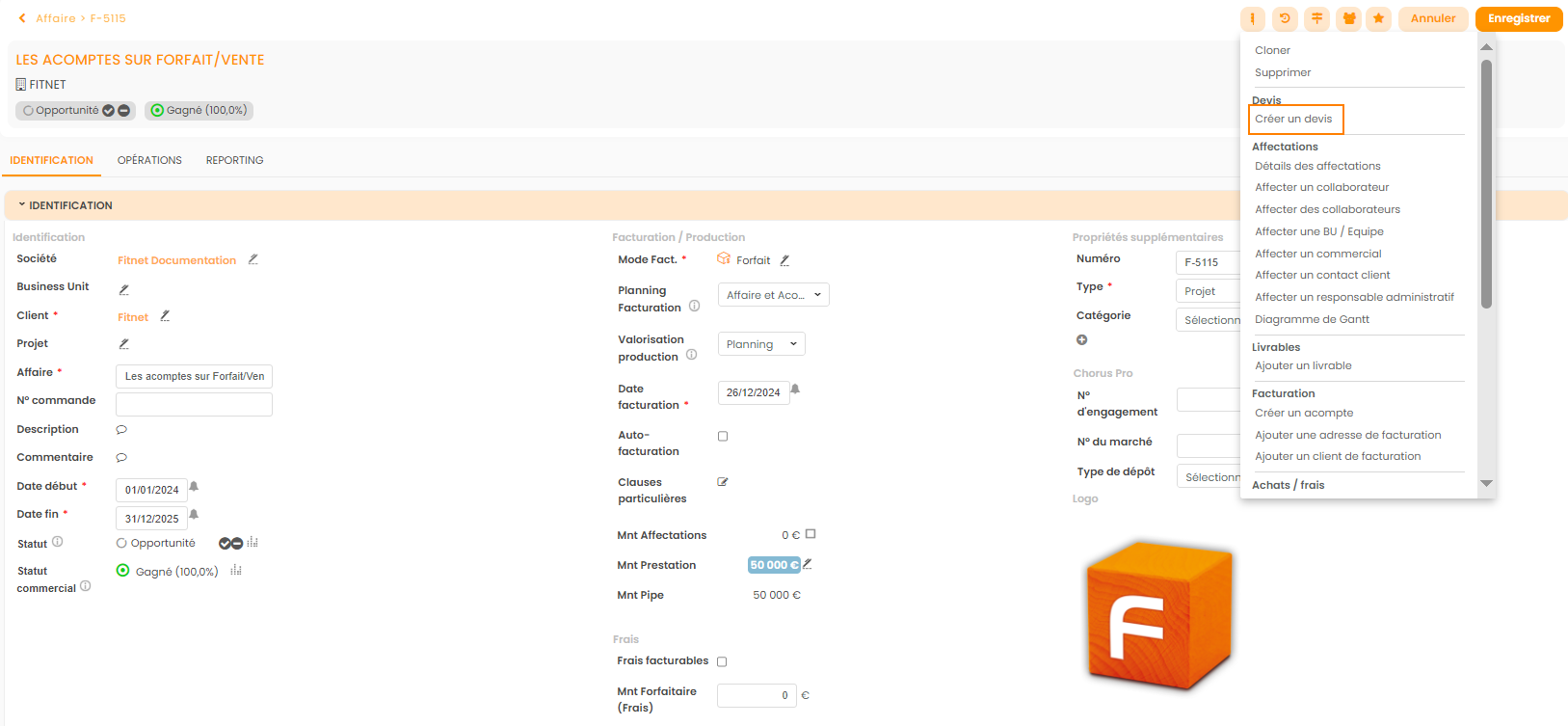Tick the Frais facturables checkbox
Viewport: 1568px width, 726px height.
(x=722, y=661)
